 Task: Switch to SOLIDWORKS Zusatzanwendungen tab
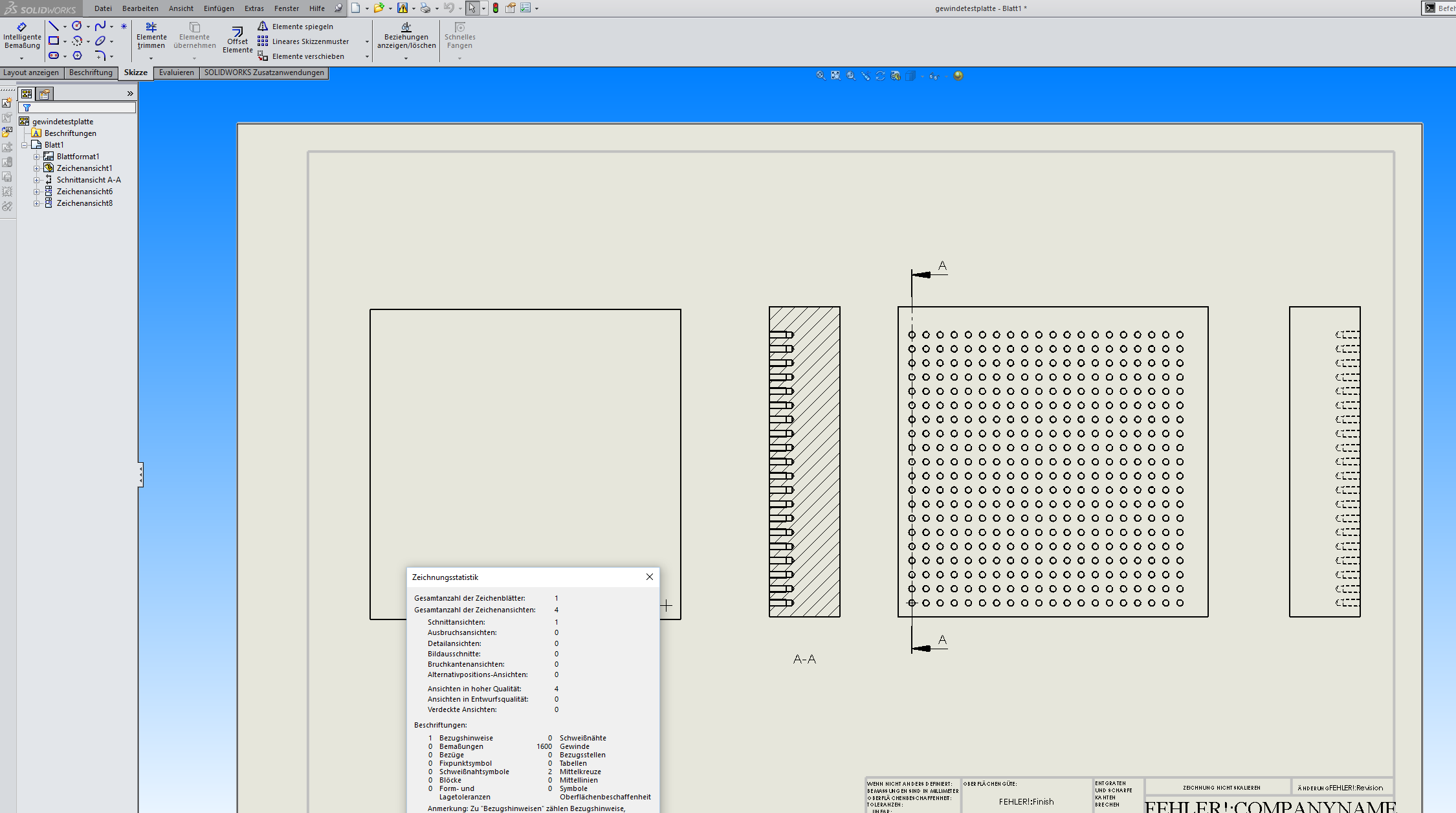pos(264,72)
